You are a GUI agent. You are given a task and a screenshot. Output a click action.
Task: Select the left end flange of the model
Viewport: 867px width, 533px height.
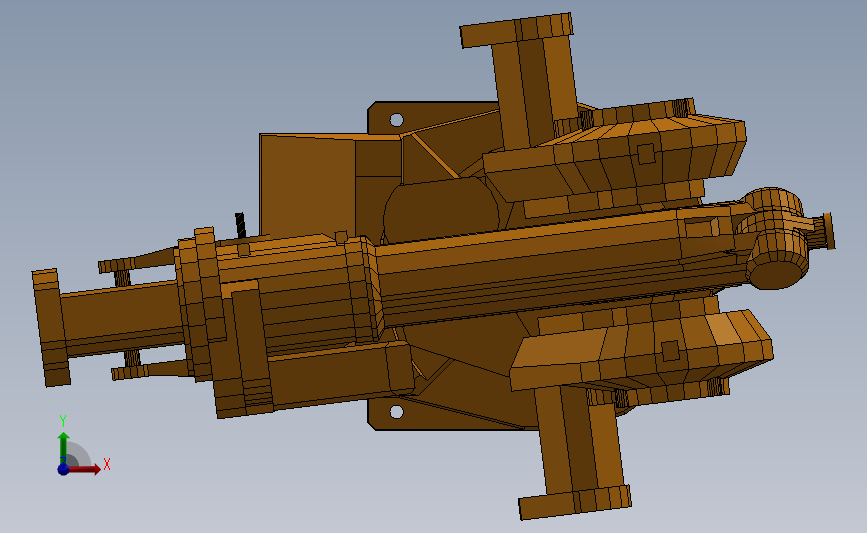click(51, 327)
